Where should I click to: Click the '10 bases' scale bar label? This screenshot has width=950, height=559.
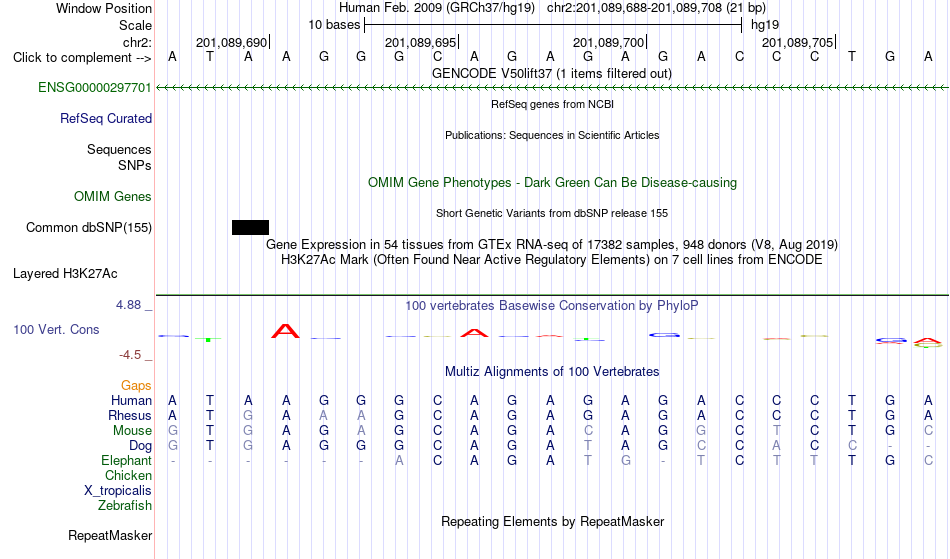click(334, 25)
